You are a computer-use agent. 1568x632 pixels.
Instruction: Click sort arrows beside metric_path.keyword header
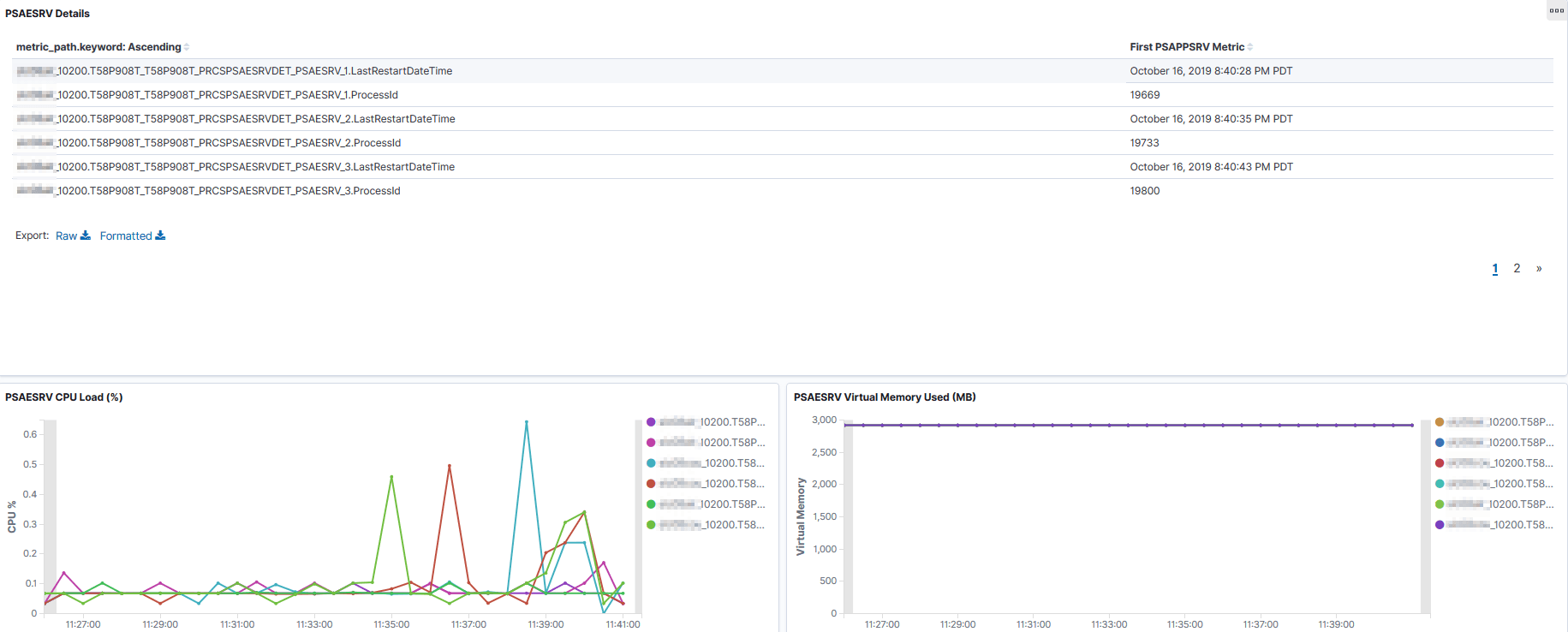[x=187, y=47]
